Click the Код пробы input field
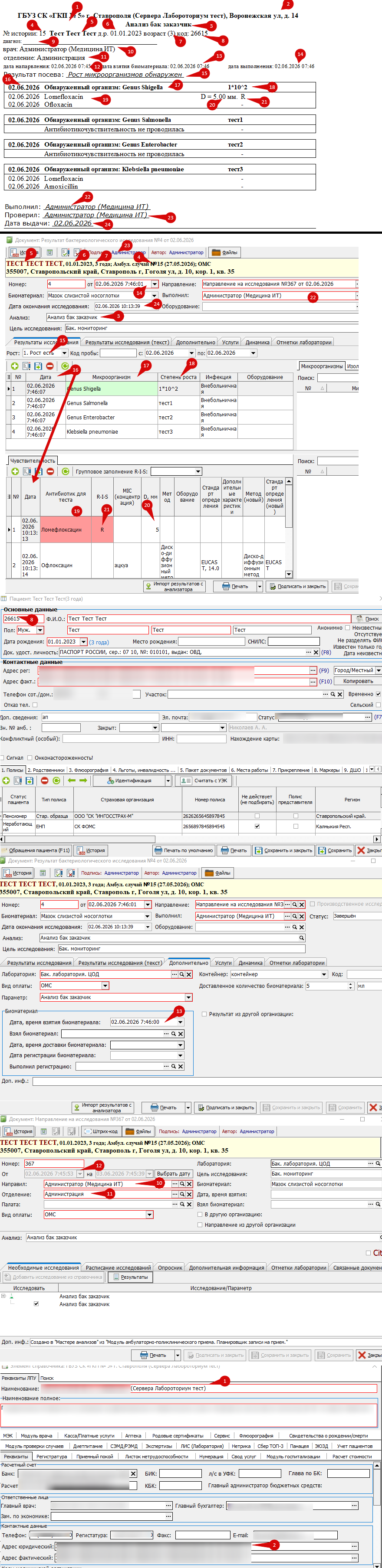Viewport: 382px width, 1568px height. point(118,353)
